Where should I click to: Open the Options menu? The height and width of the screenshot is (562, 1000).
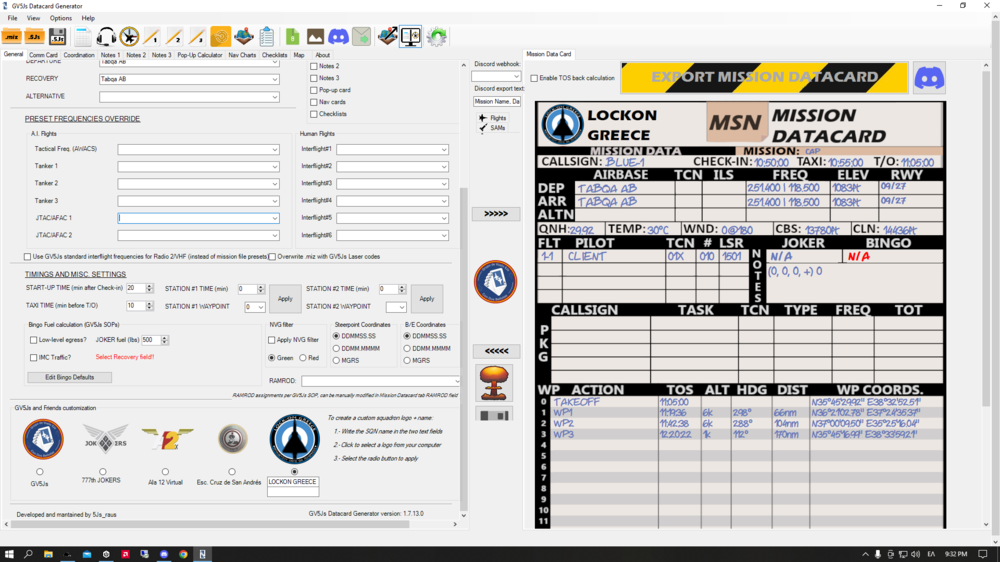click(x=61, y=18)
